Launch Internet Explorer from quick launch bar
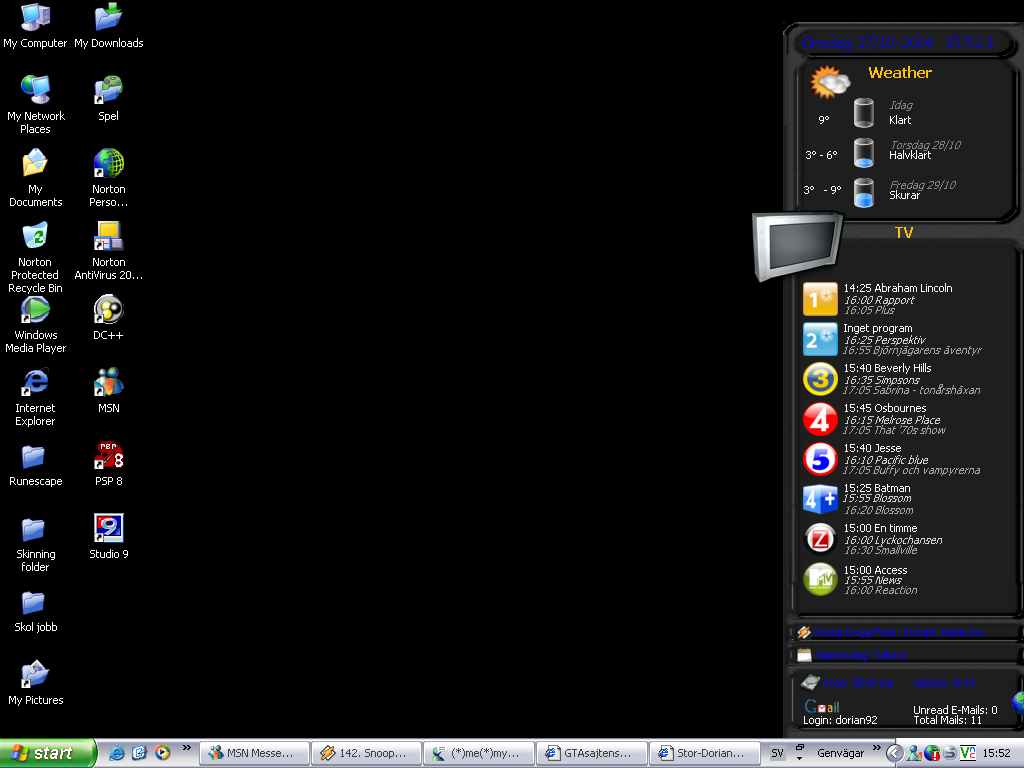The image size is (1024, 768). click(116, 753)
